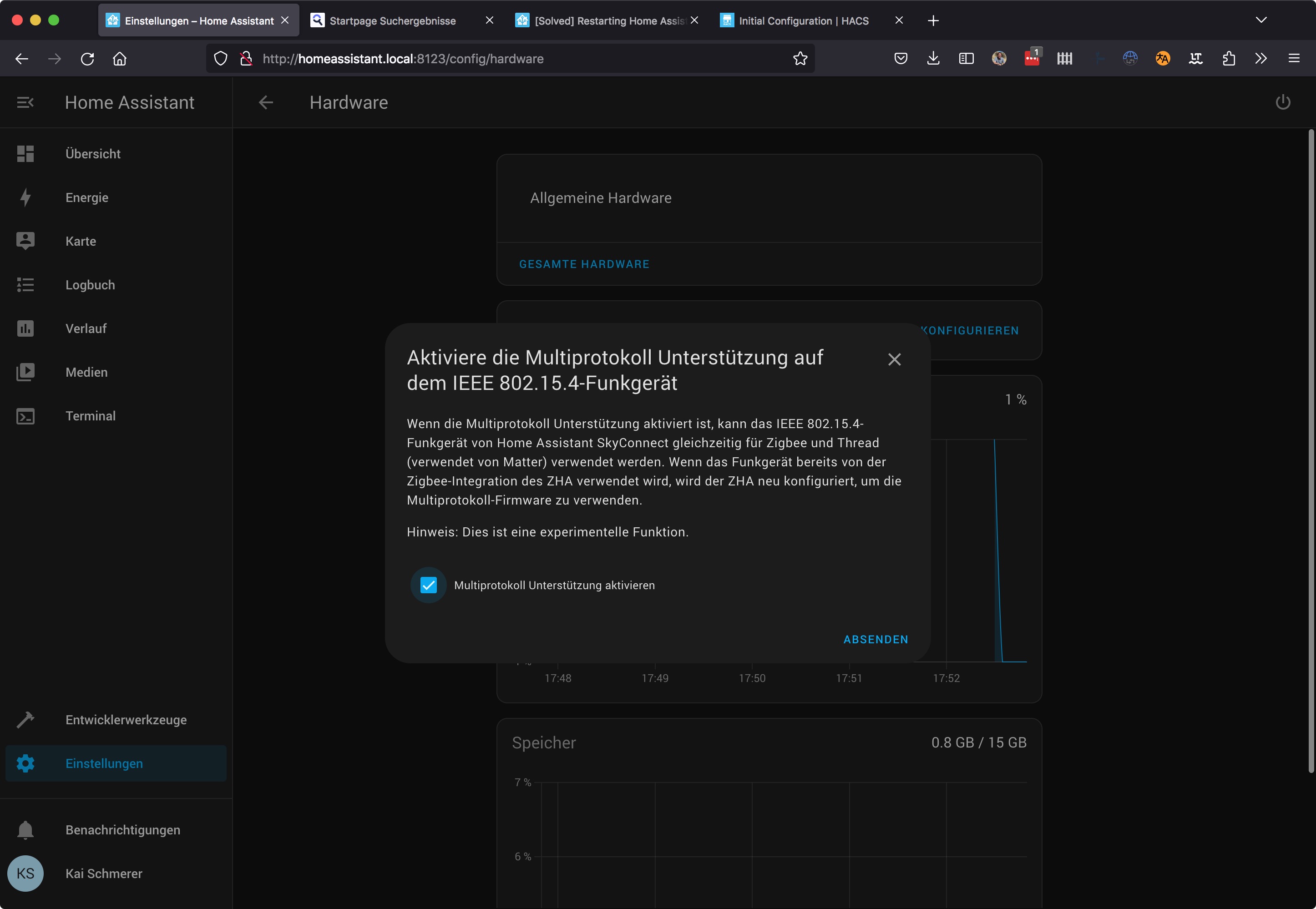Image resolution: width=1316 pixels, height=909 pixels.
Task: Uncheck Multiprotokoll Unterstützung aktivieren checkbox
Action: 428,585
